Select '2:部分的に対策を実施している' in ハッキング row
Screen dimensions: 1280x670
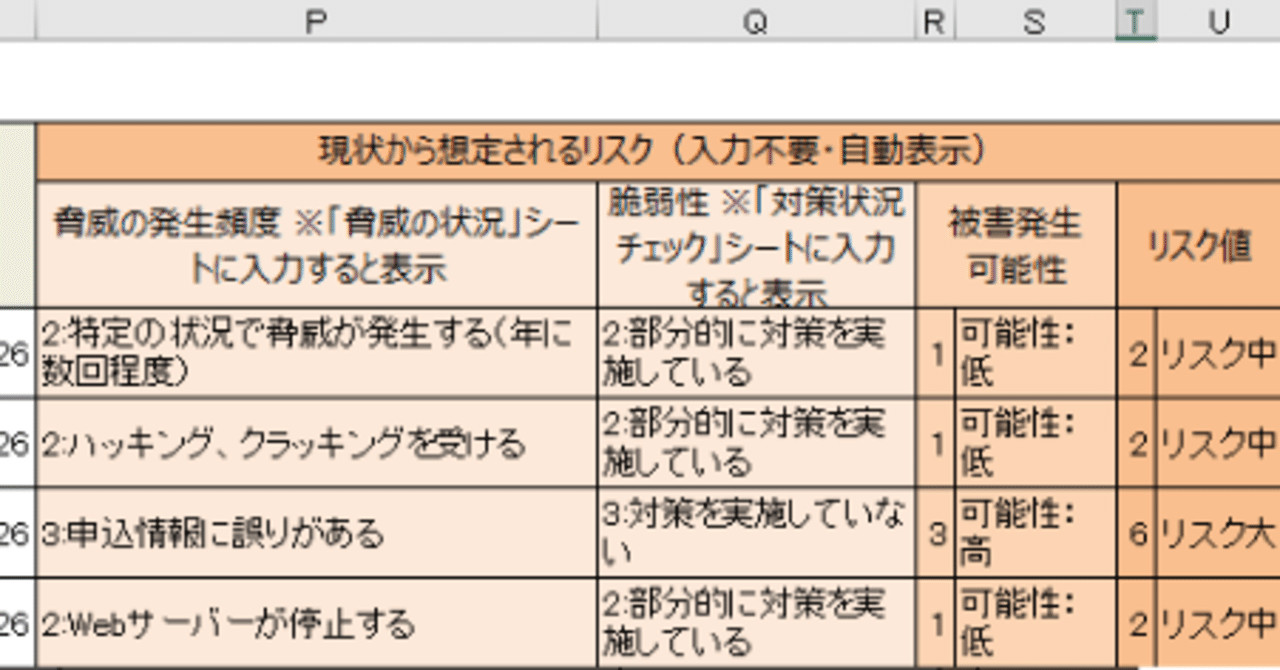point(756,443)
